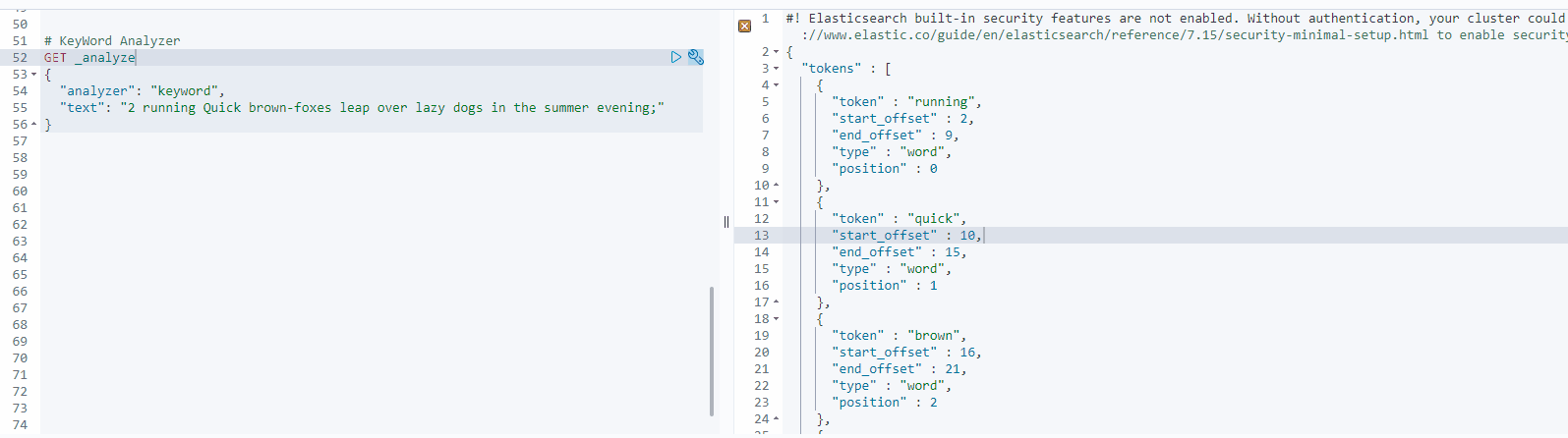Image resolution: width=1568 pixels, height=438 pixels.
Task: Click the "start_offset" : 16 line
Action: pos(906,353)
